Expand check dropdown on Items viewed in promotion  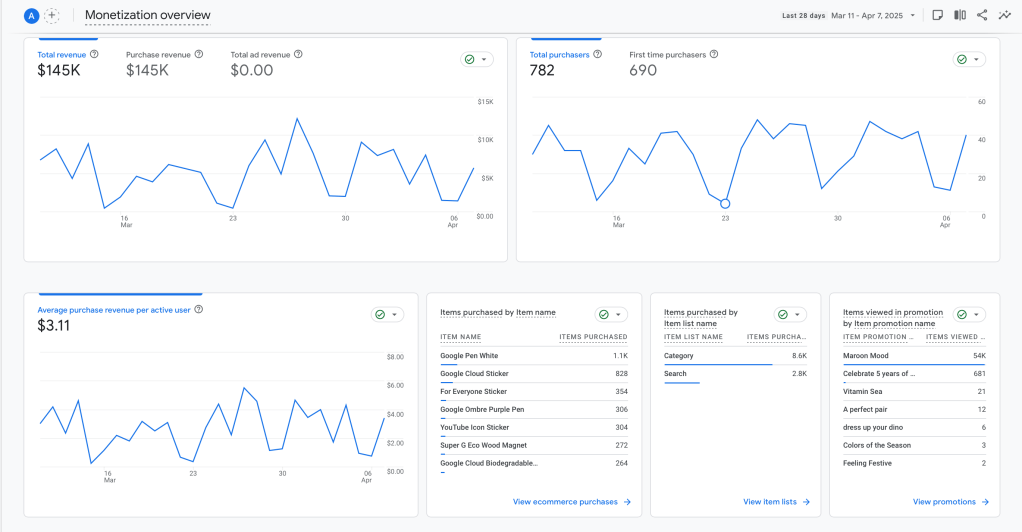click(969, 315)
